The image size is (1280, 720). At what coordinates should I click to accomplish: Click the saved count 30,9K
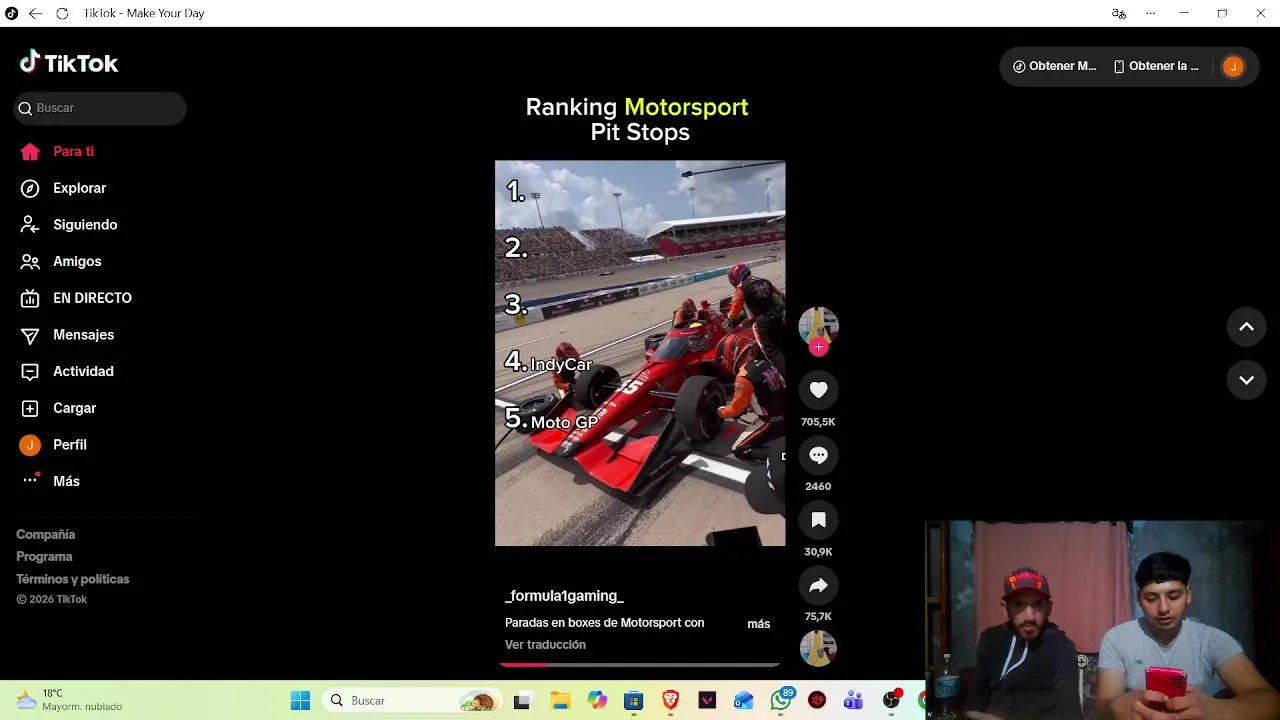pyautogui.click(x=818, y=552)
